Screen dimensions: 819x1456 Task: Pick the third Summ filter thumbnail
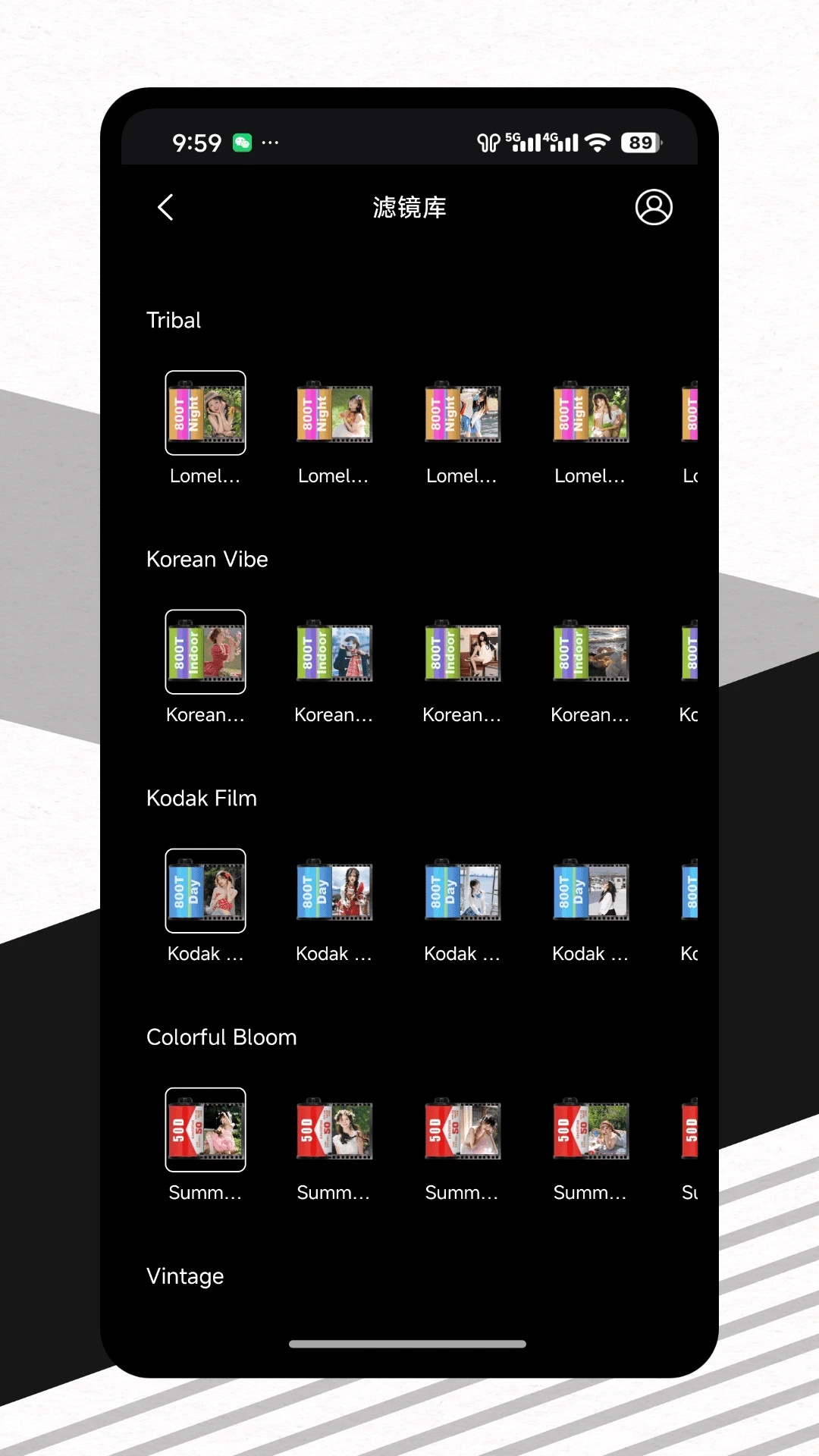(x=462, y=1130)
